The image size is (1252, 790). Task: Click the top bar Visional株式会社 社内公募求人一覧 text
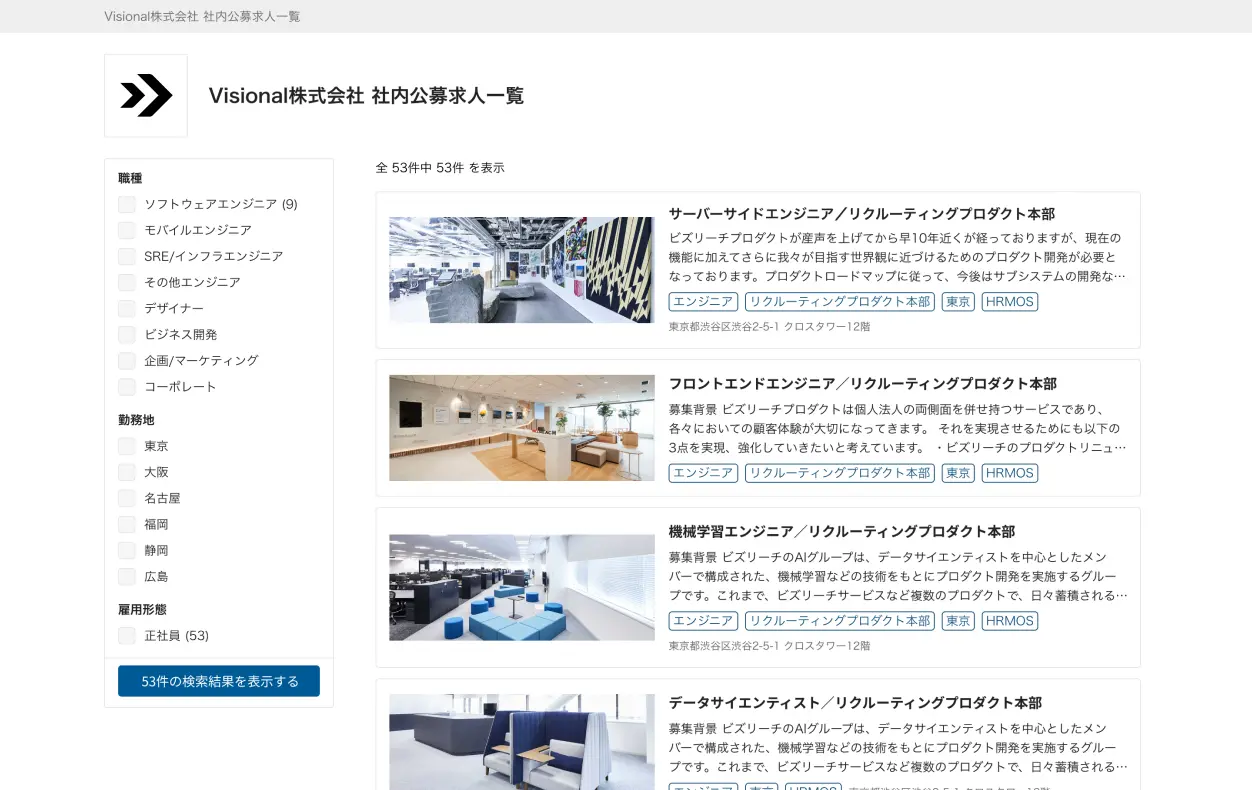point(202,16)
